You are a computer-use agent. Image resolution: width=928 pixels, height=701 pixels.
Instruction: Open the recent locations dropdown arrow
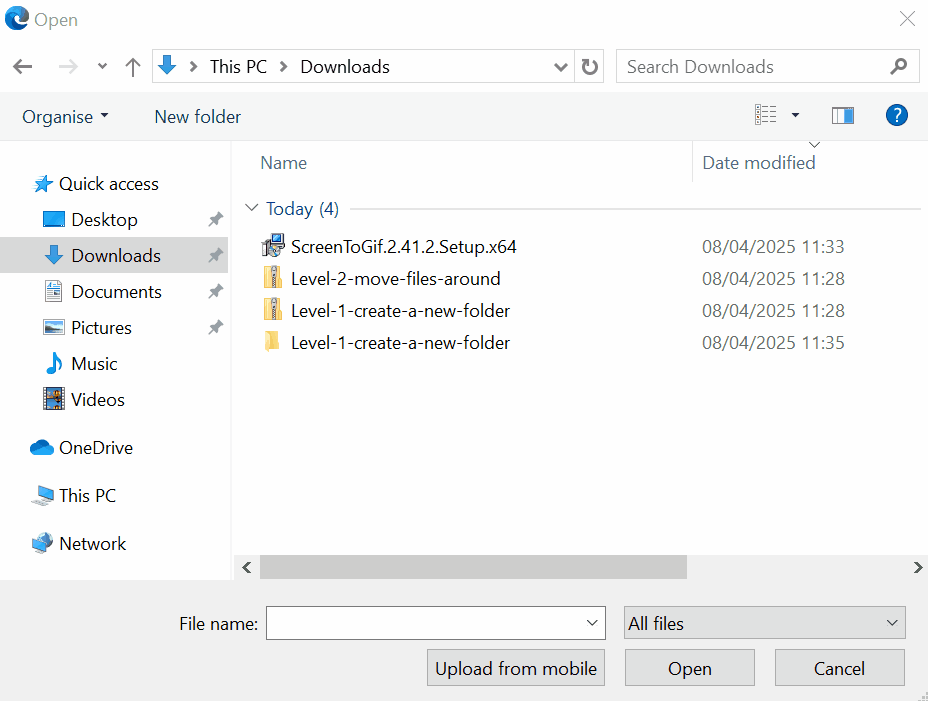coord(102,67)
